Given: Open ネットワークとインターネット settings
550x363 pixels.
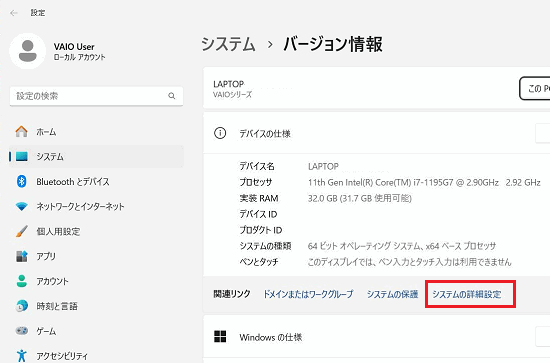Looking at the screenshot, I should [96, 206].
